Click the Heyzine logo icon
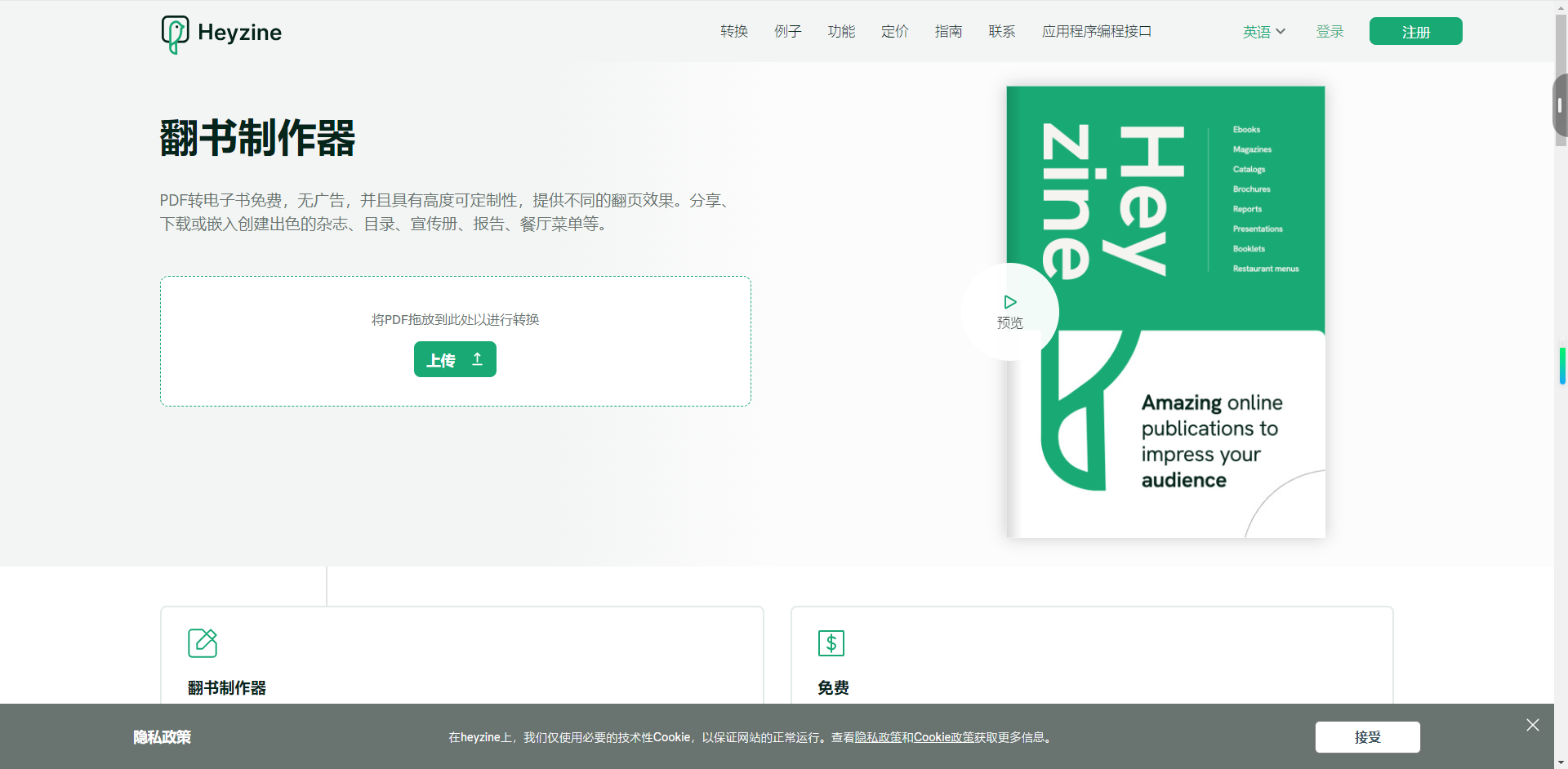The height and width of the screenshot is (769, 1568). coord(175,33)
